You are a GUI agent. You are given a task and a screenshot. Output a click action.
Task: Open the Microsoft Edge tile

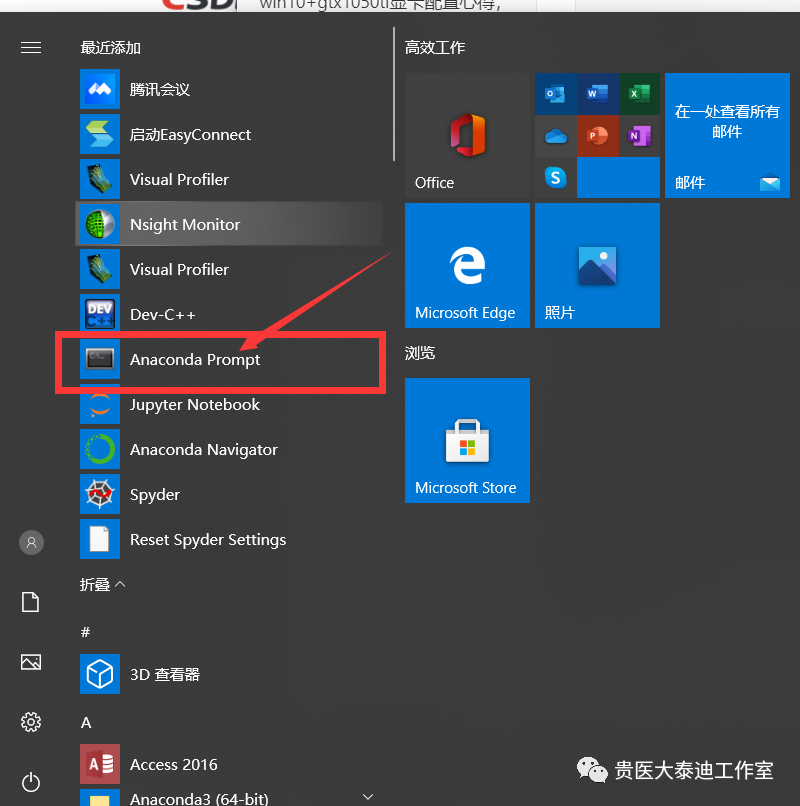pyautogui.click(x=467, y=265)
